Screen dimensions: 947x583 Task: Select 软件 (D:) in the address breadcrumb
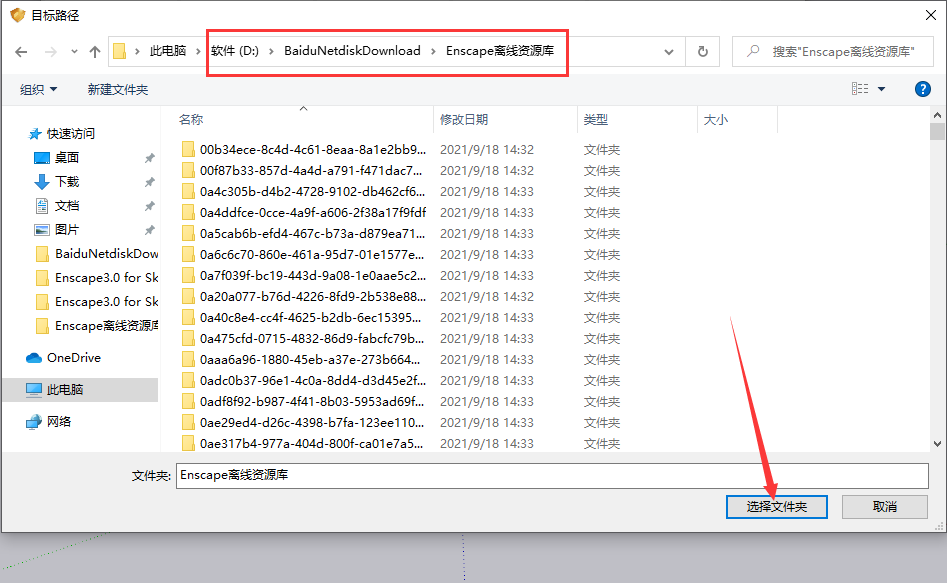pyautogui.click(x=235, y=51)
